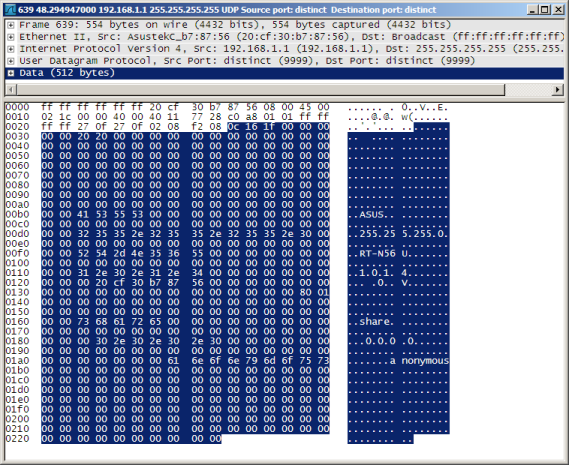Image resolution: width=569 pixels, height=465 pixels.
Task: Click offset 0220 in the hex dump
Action: 17,439
